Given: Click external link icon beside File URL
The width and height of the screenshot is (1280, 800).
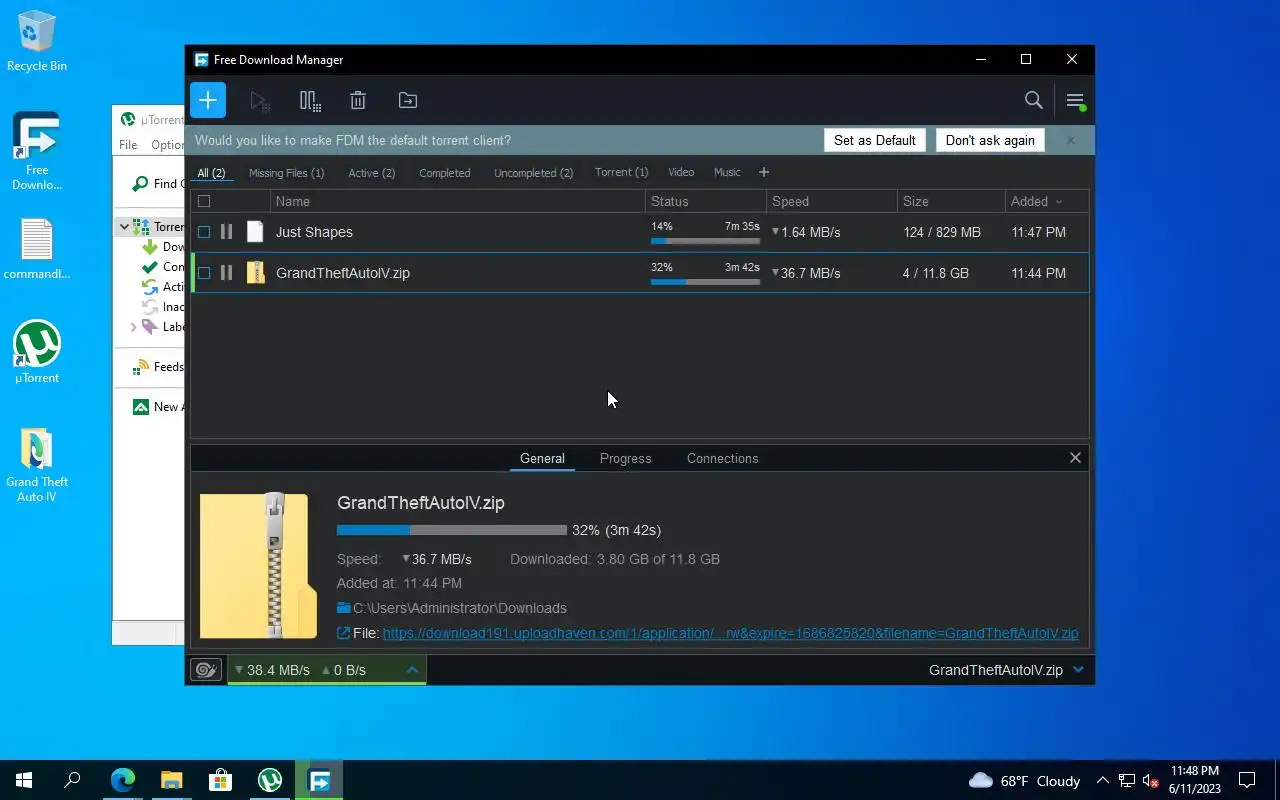Looking at the screenshot, I should [x=343, y=633].
